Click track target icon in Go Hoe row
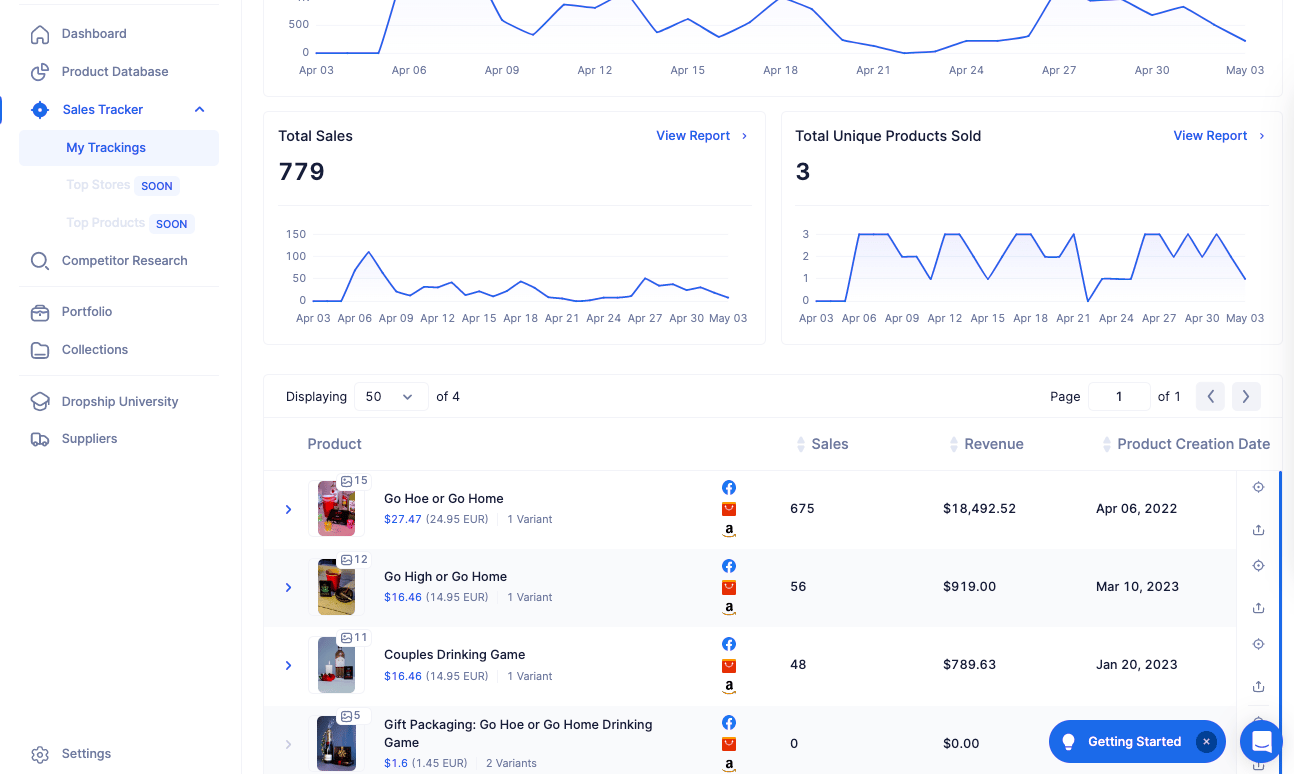 (1259, 487)
